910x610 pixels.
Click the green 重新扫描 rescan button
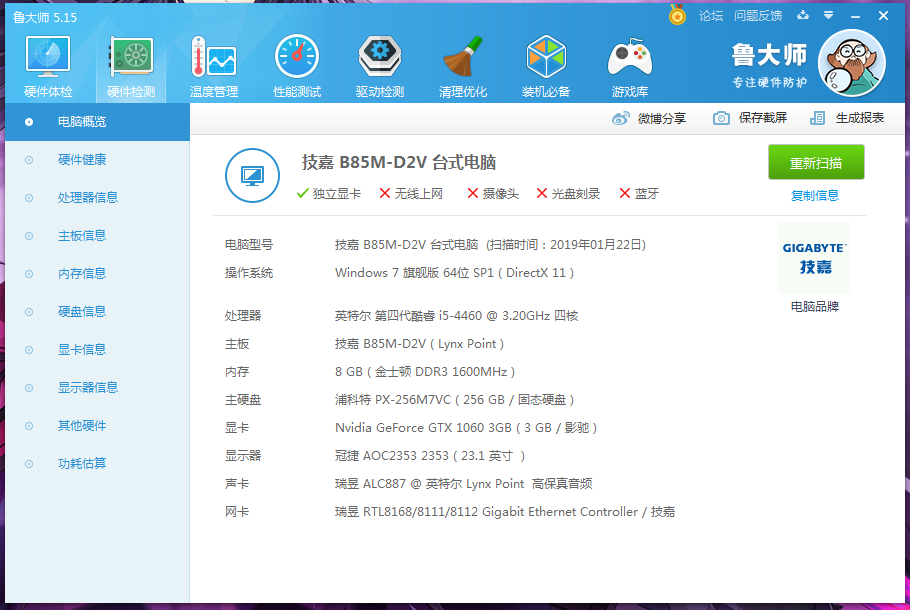[816, 163]
